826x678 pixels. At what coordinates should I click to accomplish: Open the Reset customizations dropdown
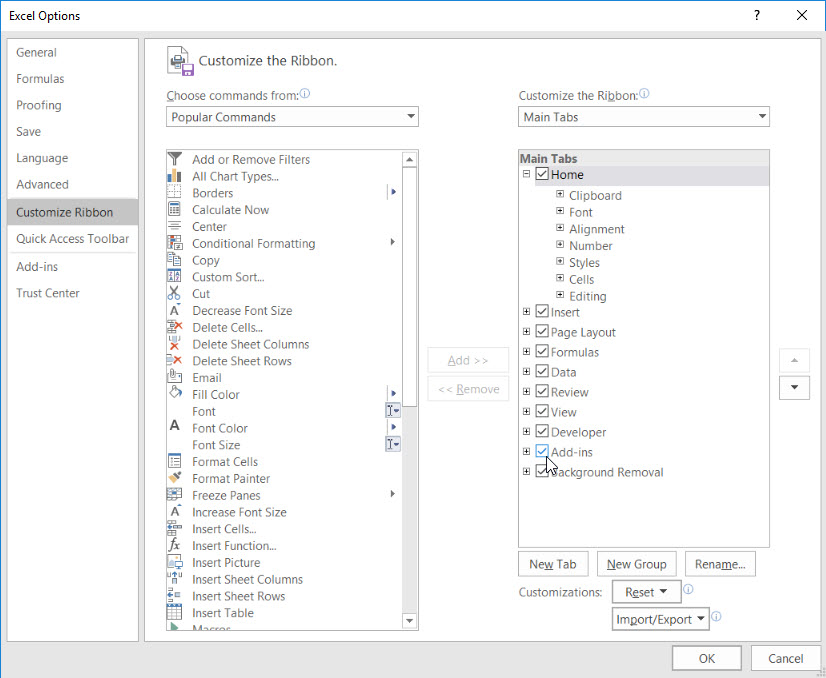click(x=646, y=592)
